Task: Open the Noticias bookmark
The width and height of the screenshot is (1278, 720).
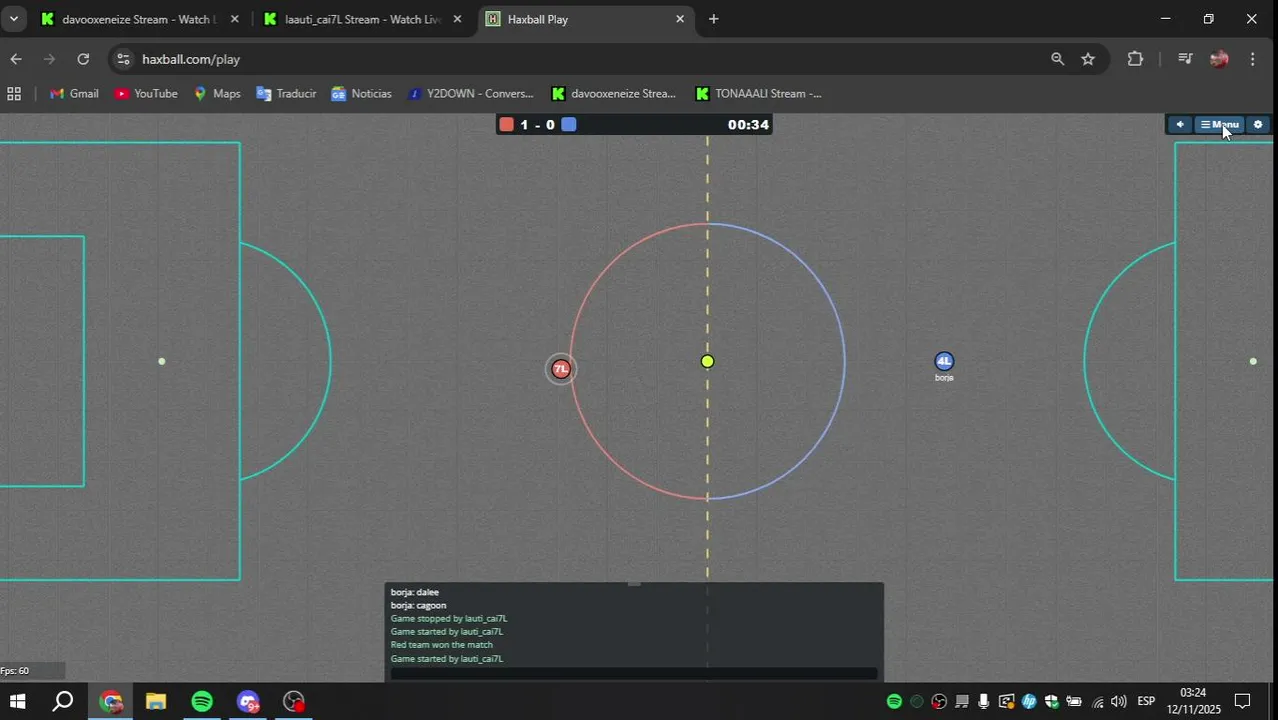Action: click(x=361, y=93)
